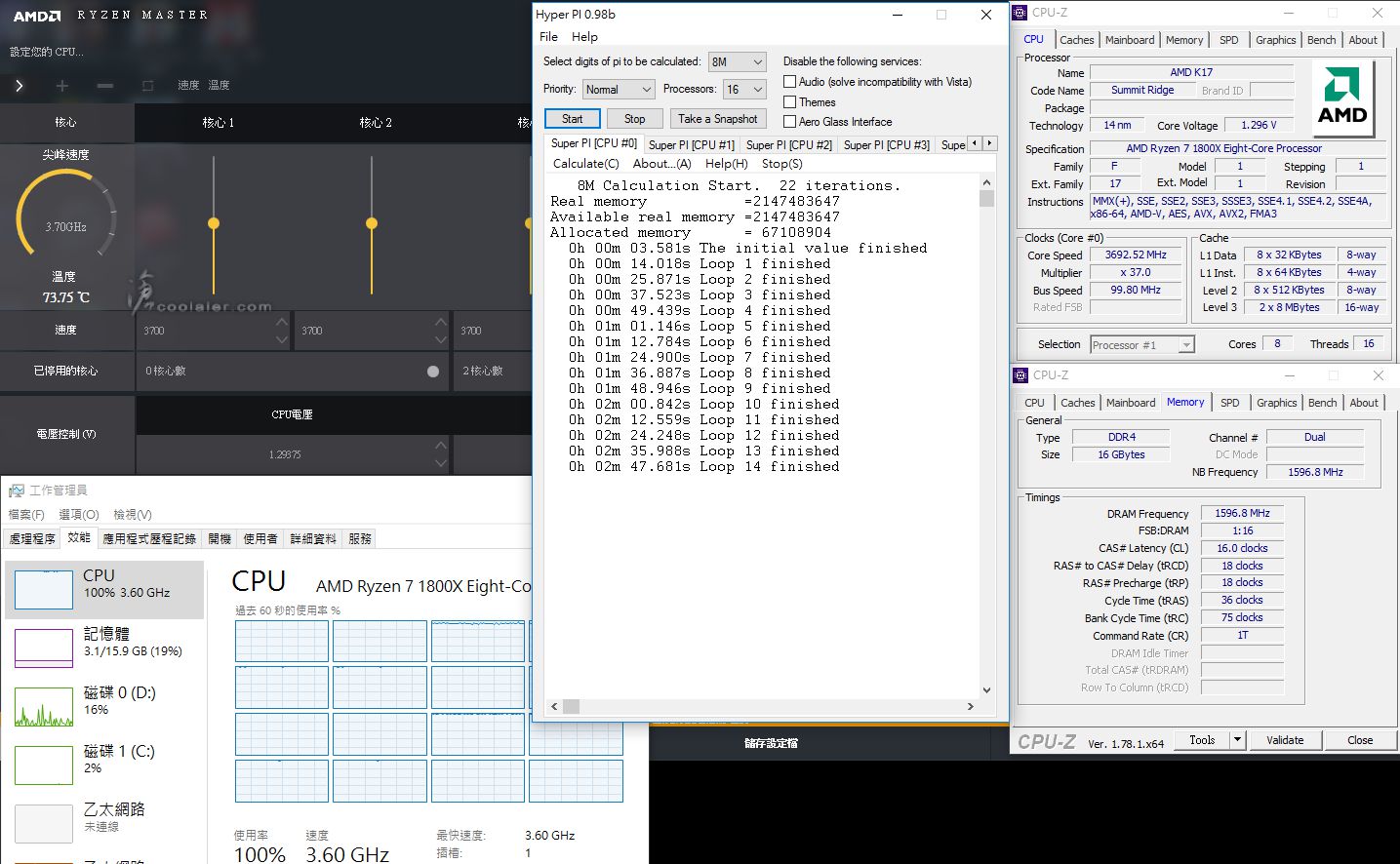Click CPU-Z Tools button
1400x864 pixels.
pos(1202,740)
